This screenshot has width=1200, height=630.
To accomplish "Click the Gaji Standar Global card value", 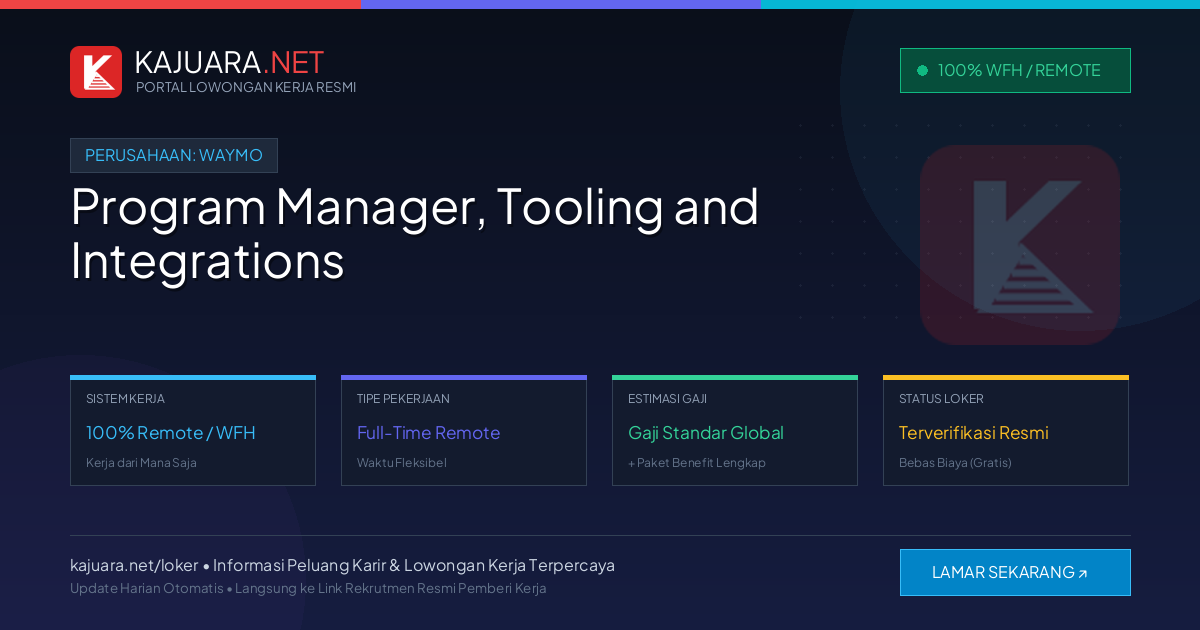I will tap(706, 433).
